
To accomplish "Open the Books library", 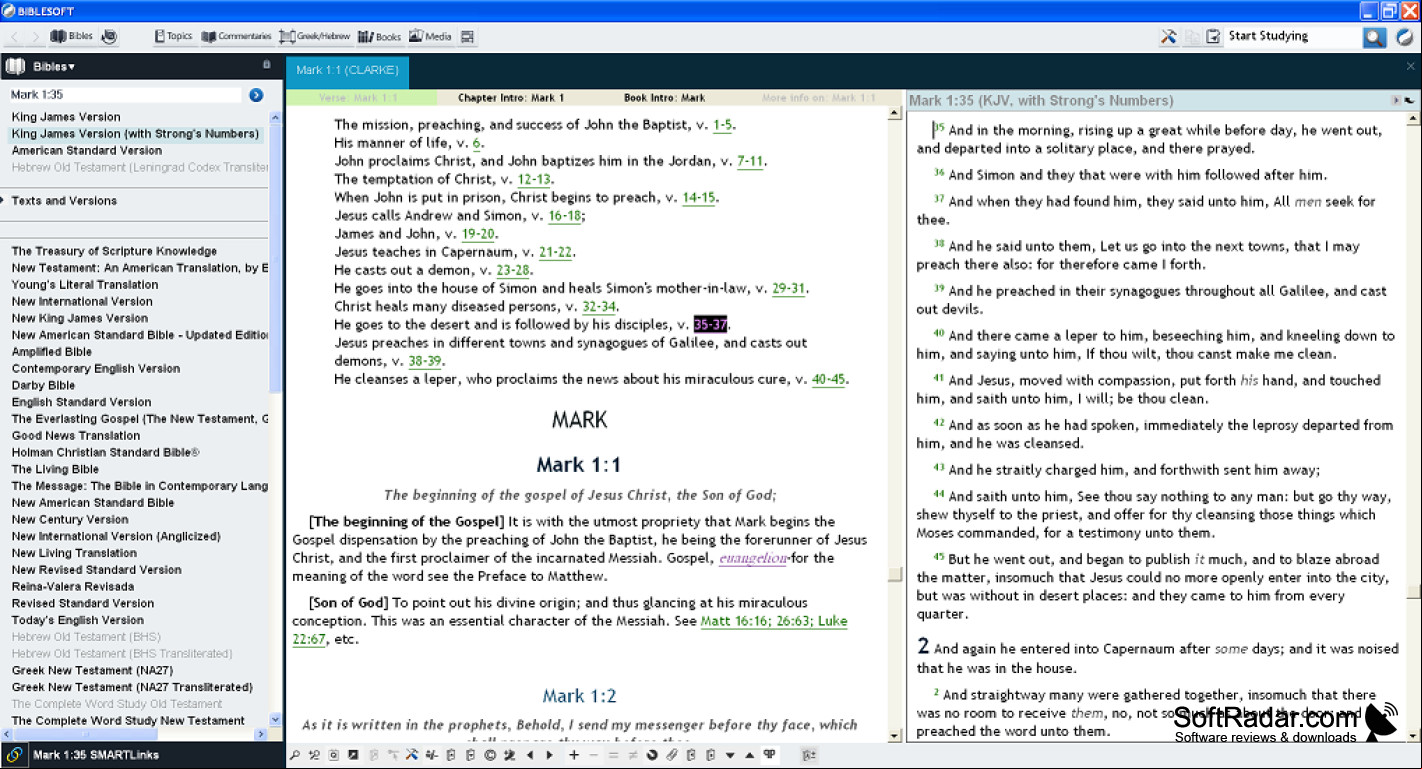I will pyautogui.click(x=379, y=37).
